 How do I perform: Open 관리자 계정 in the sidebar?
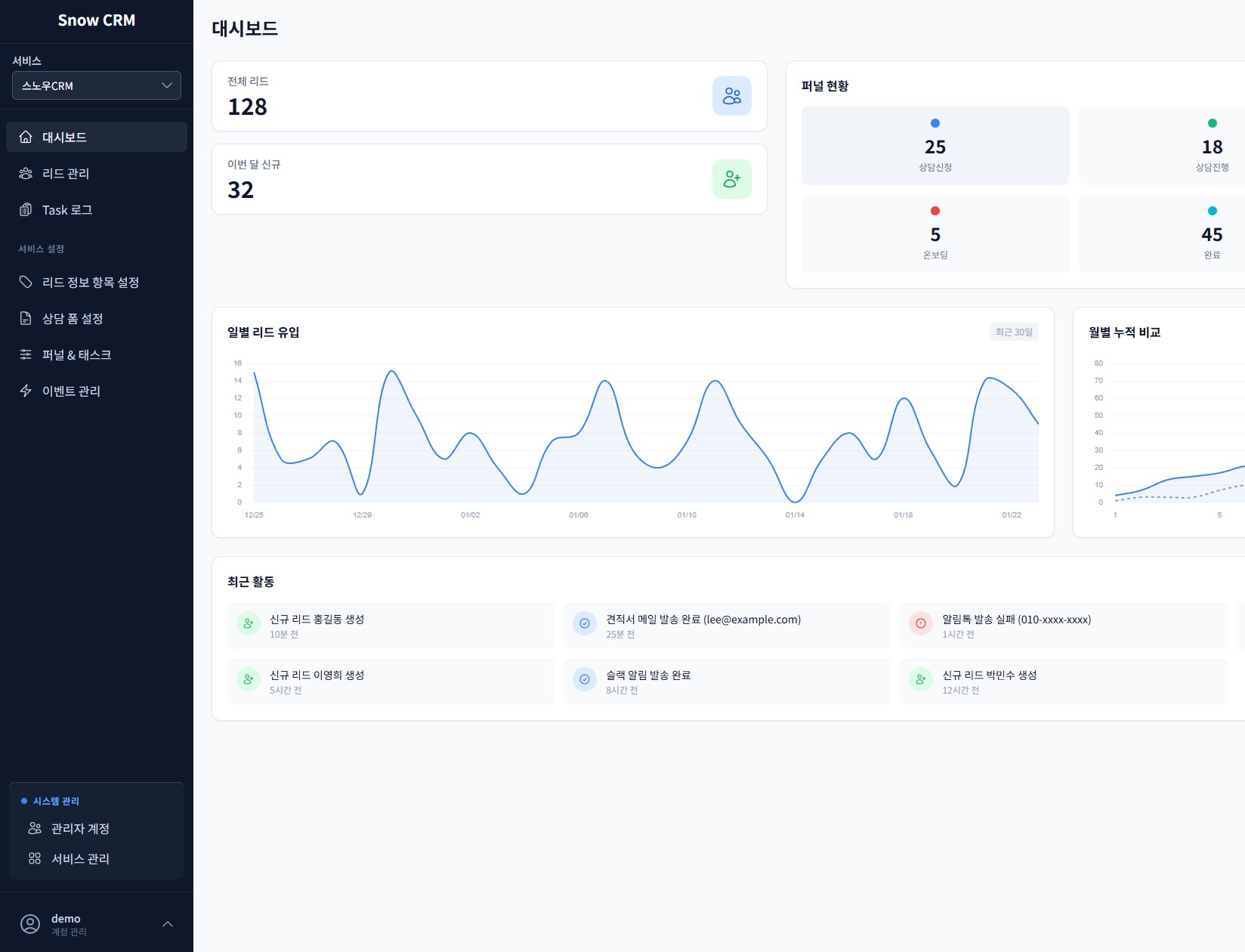[80, 829]
